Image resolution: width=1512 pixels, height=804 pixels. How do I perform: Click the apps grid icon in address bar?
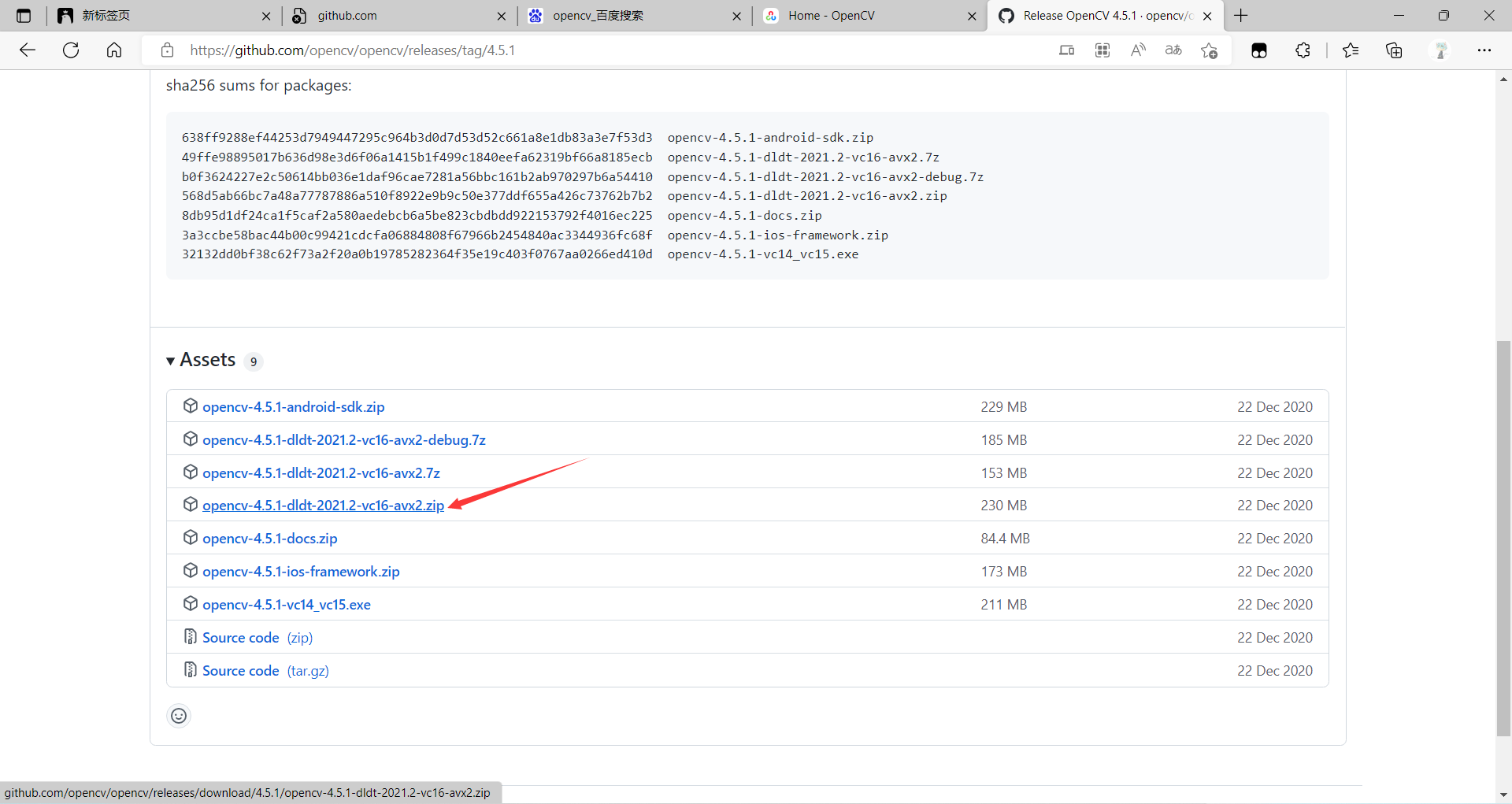[x=1102, y=50]
